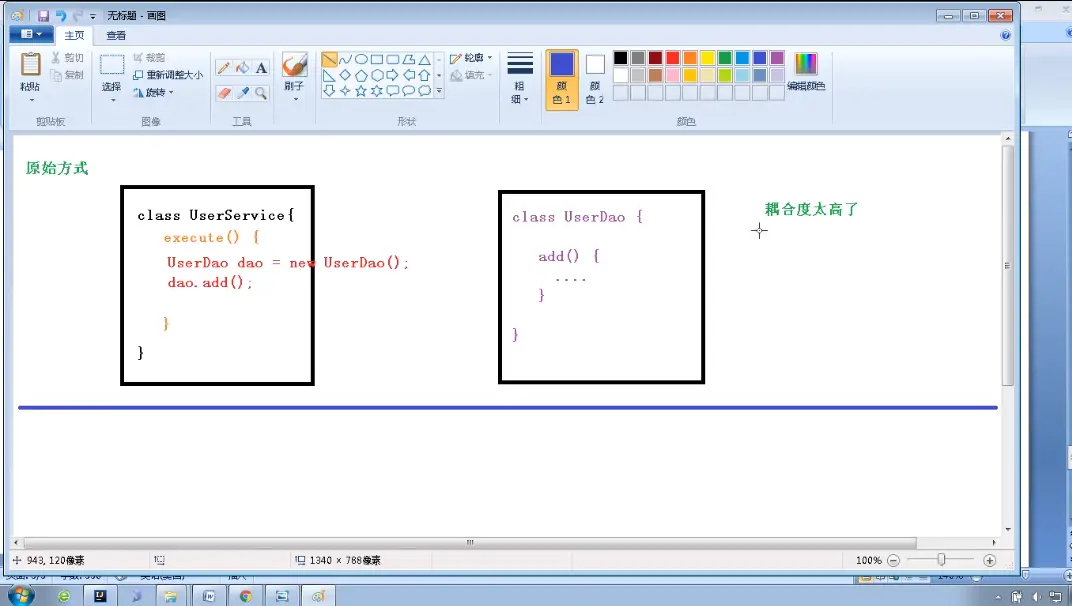This screenshot has width=1072, height=606.
Task: Switch to the Home (主页) tab
Action: click(x=75, y=36)
